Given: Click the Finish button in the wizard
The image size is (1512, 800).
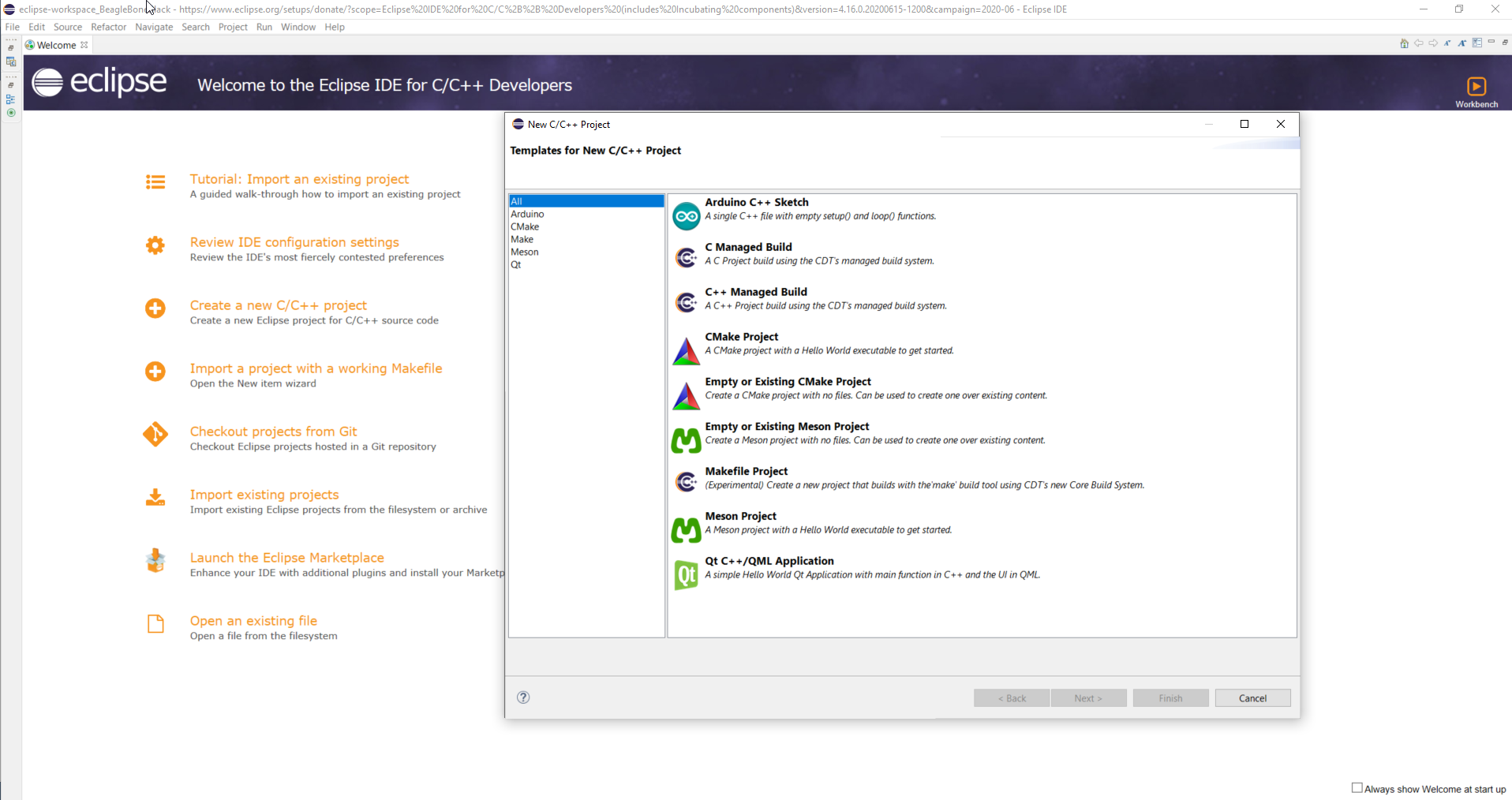Looking at the screenshot, I should 1170,698.
